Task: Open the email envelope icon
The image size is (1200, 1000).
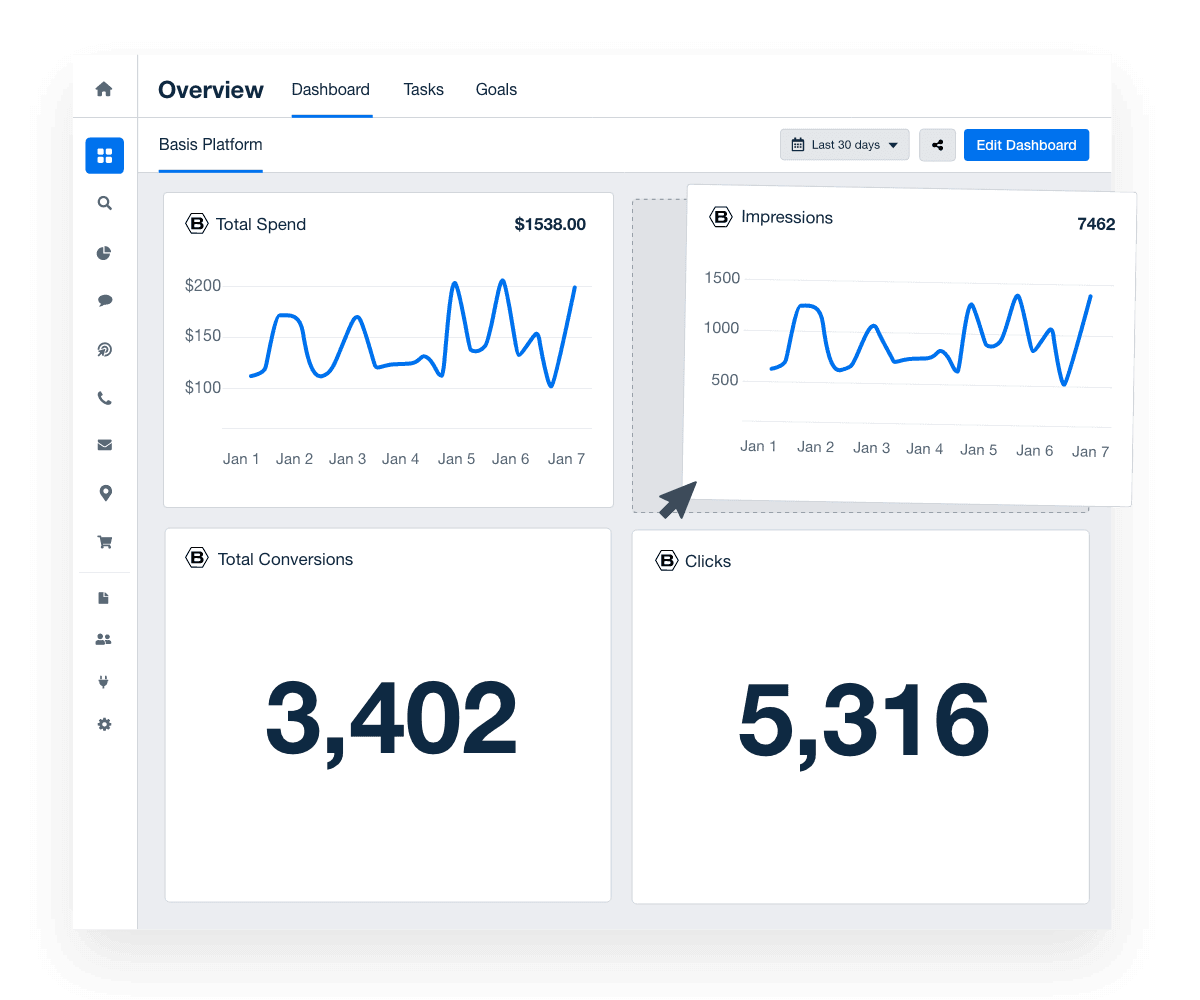Action: 104,444
